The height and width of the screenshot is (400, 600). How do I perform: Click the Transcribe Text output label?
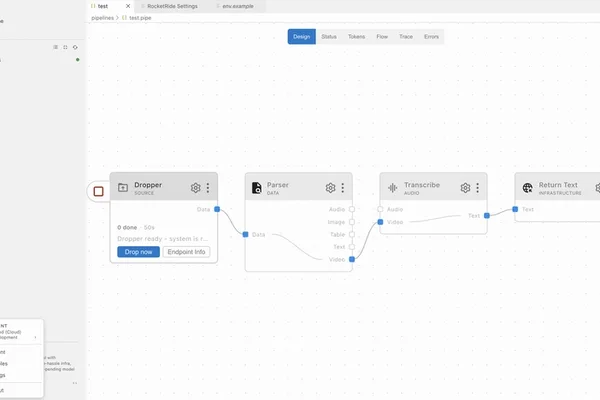(x=474, y=216)
